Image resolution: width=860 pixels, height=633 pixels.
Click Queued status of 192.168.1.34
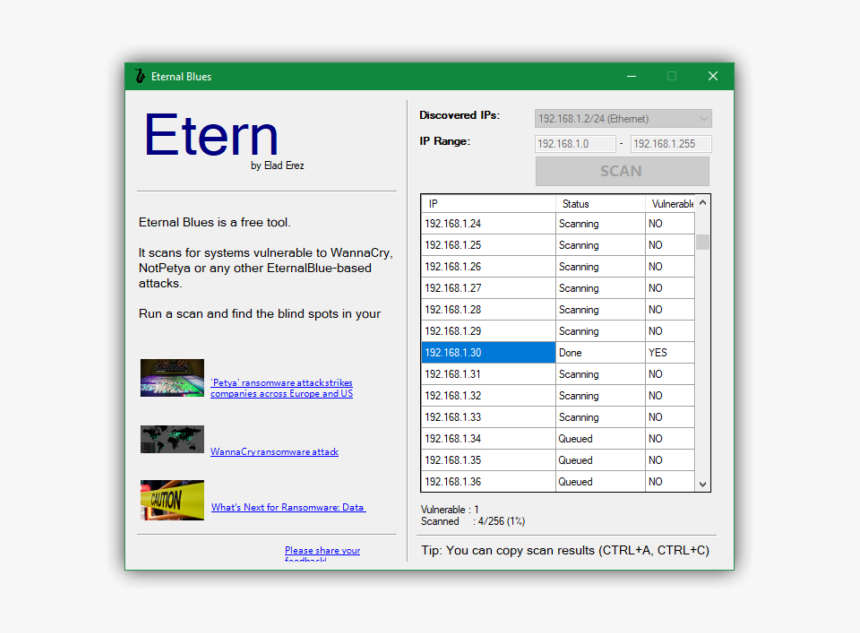tap(600, 439)
